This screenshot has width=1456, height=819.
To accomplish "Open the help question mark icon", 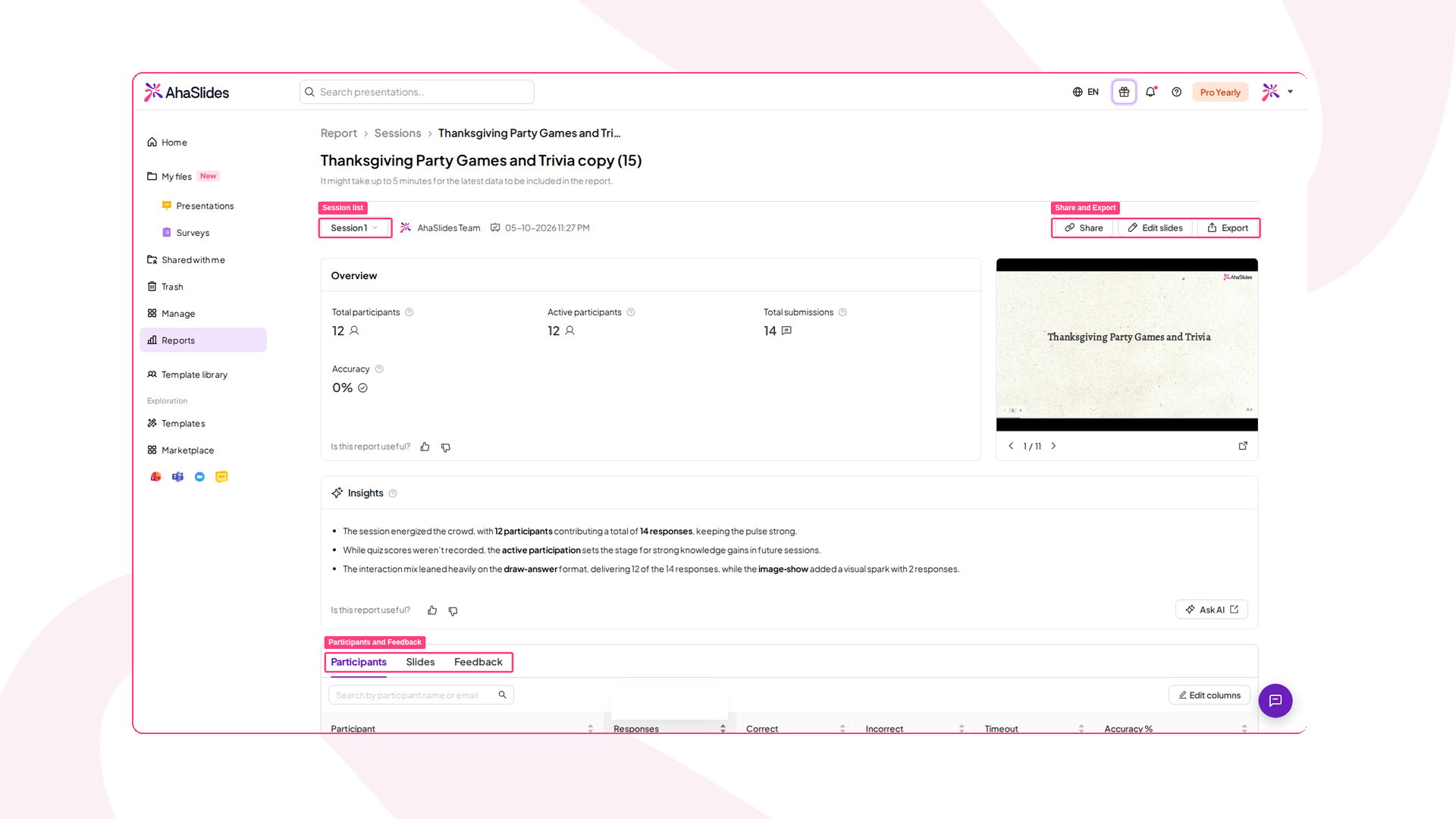I will coord(1176,92).
